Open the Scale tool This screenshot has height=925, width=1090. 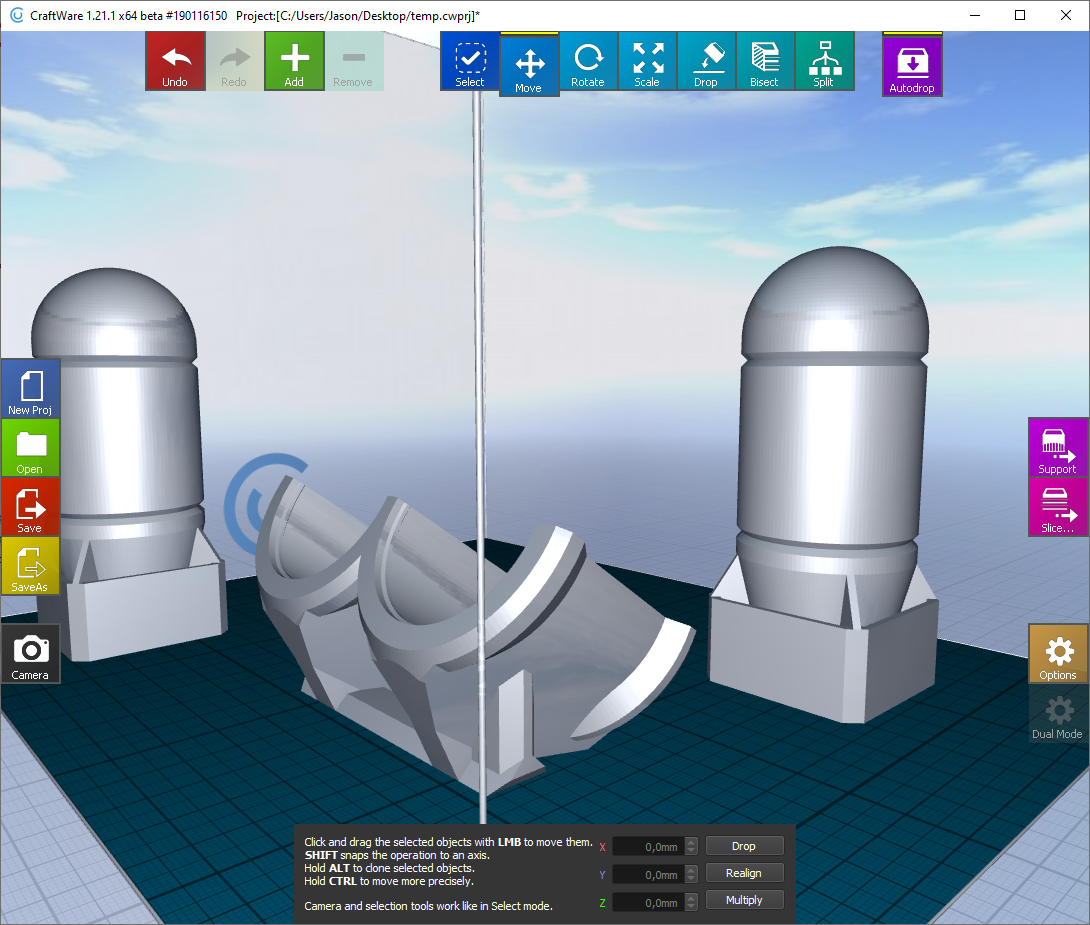(647, 61)
